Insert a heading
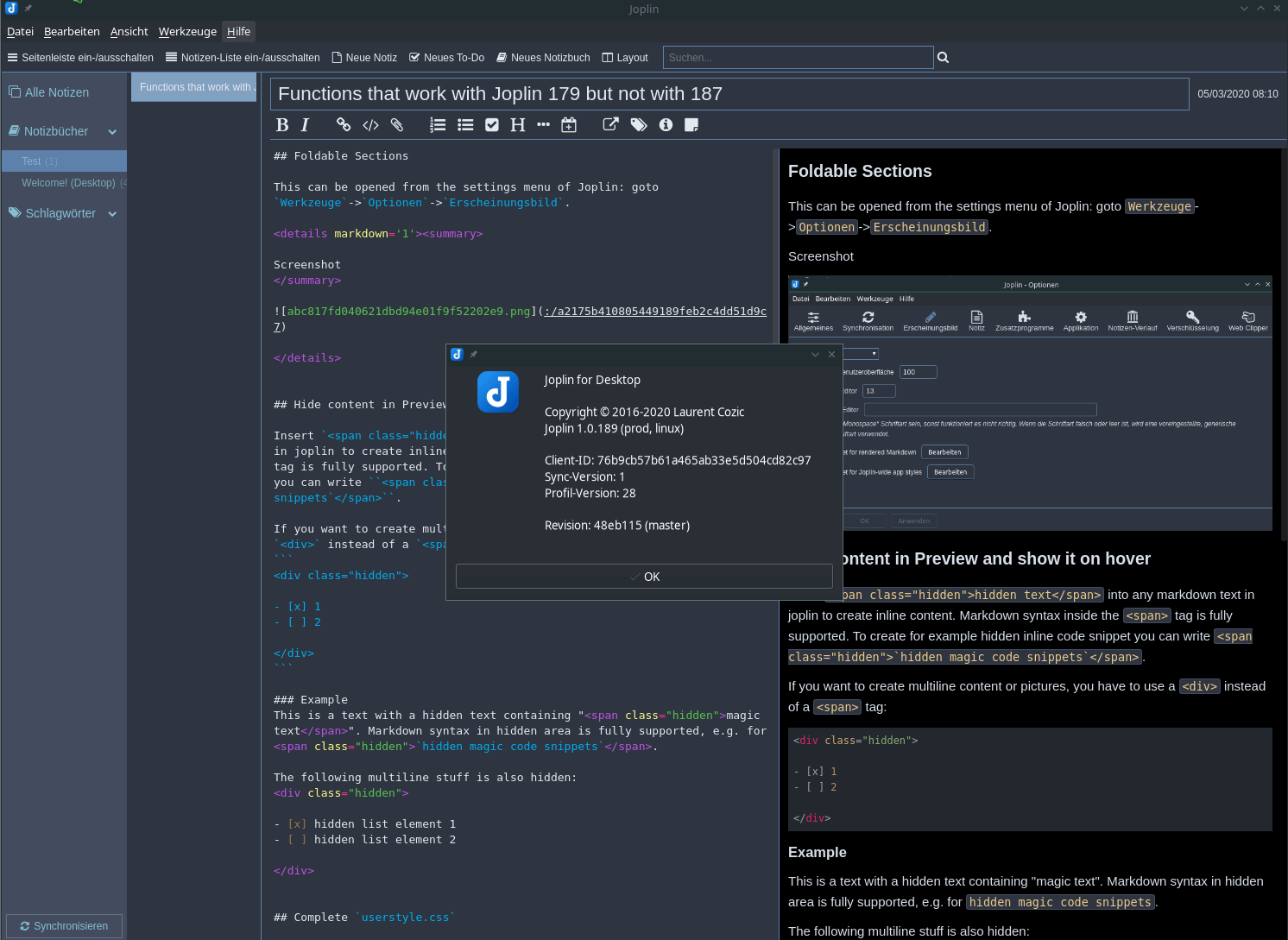 (517, 124)
